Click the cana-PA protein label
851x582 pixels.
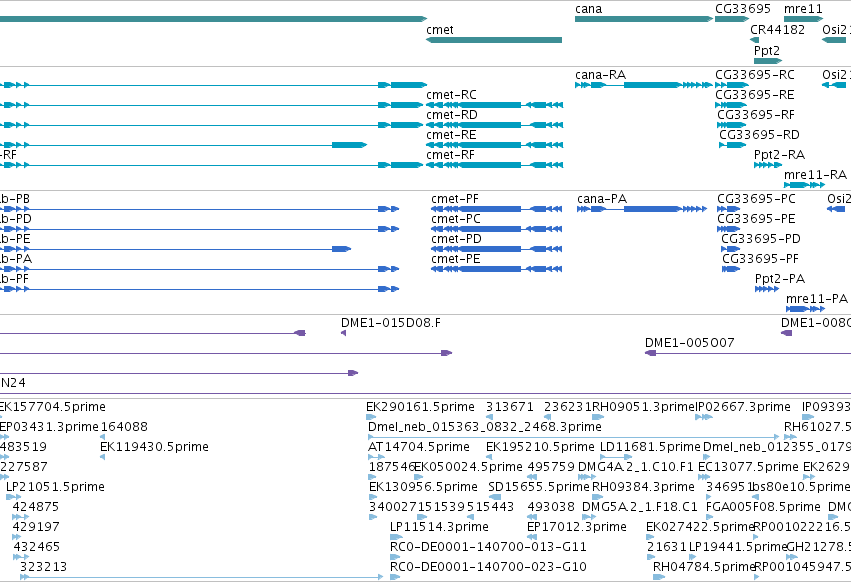click(602, 199)
